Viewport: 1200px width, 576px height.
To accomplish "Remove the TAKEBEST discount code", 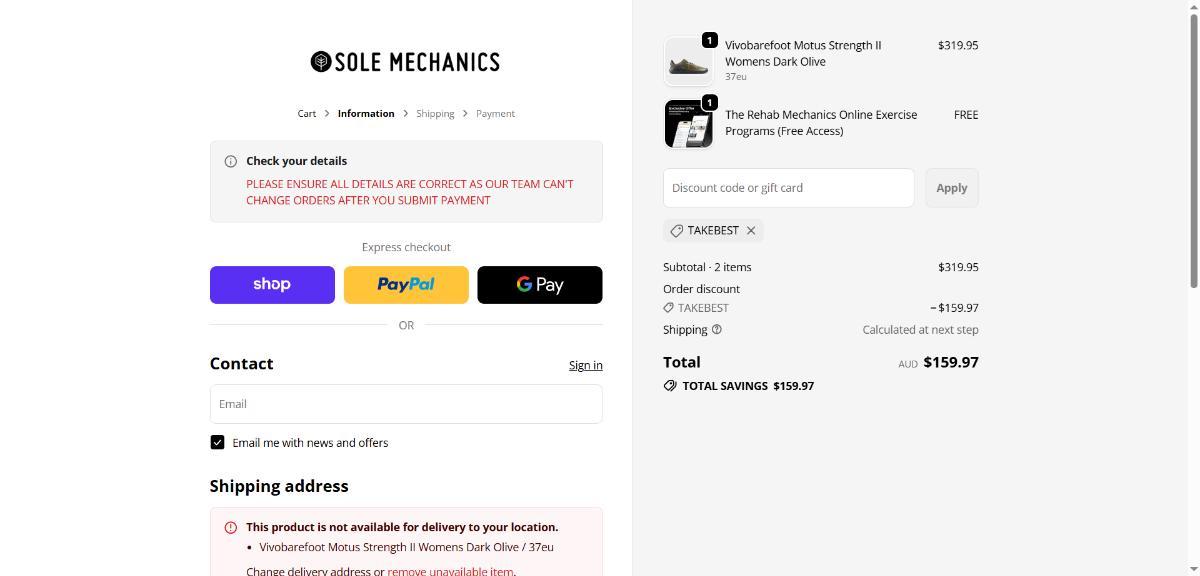I will click(751, 231).
